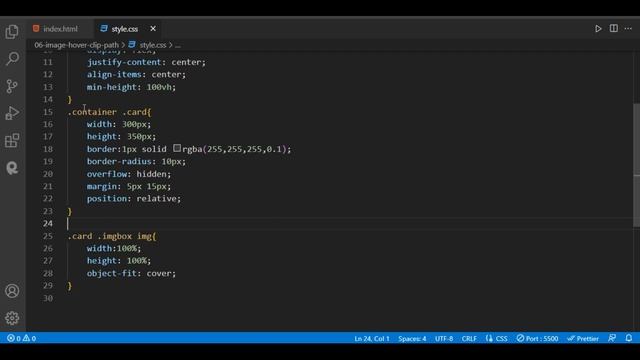Image resolution: width=640 pixels, height=360 pixels.
Task: Place cursor on 'overflow: hidden;' line
Action: (129, 174)
